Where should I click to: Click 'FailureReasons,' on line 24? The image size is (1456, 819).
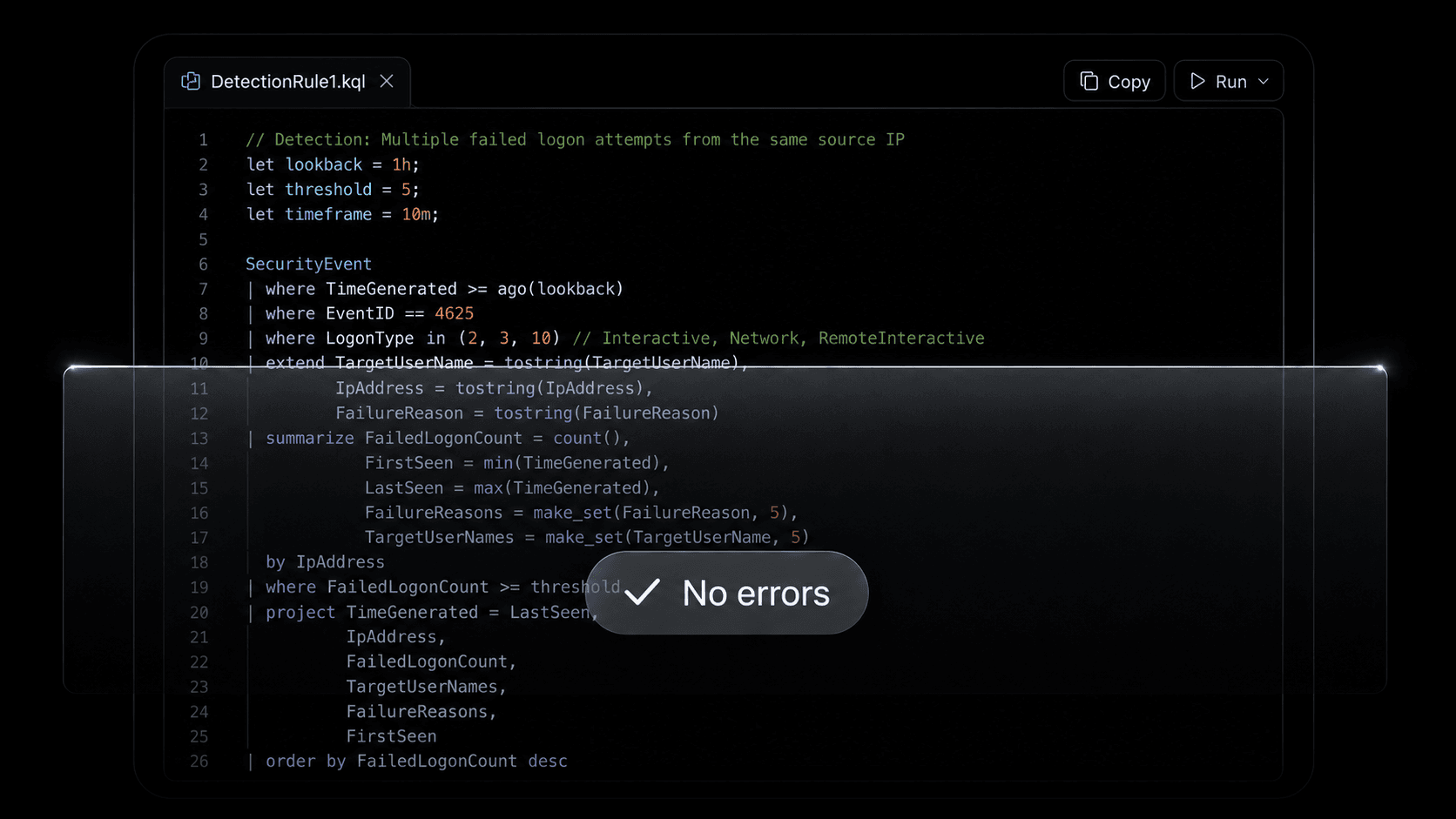(x=421, y=711)
